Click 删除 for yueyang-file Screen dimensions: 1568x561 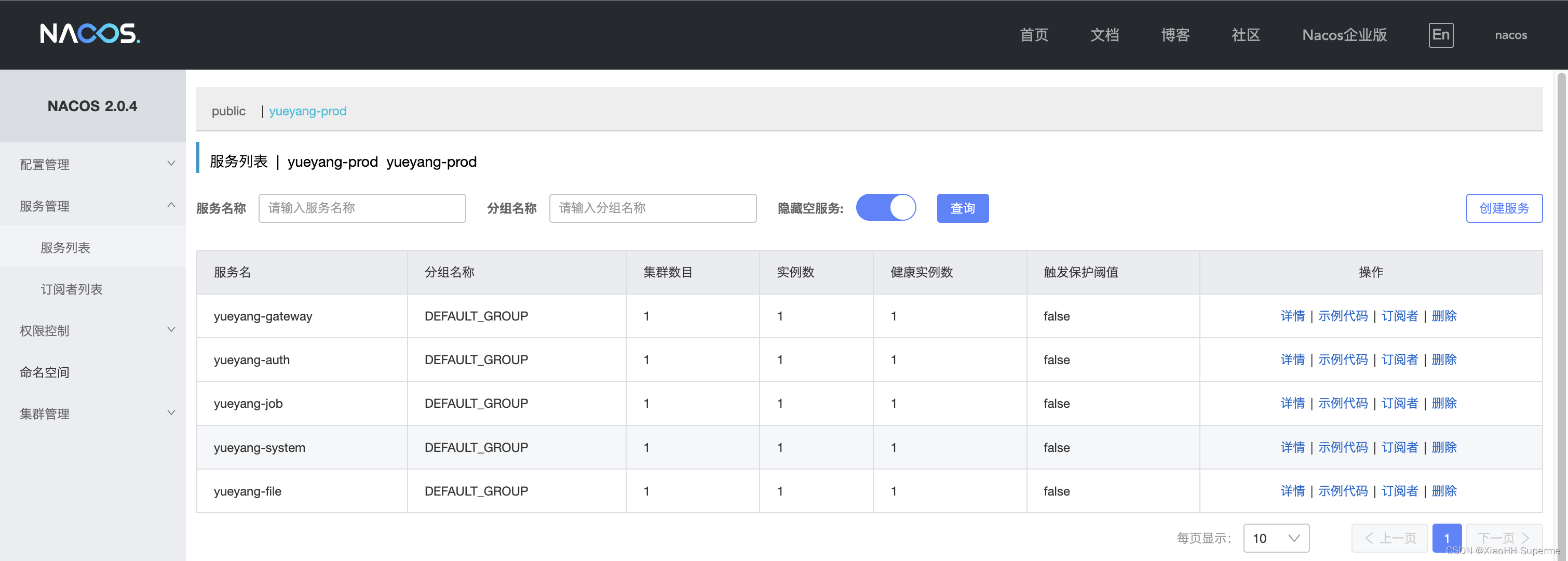(1443, 491)
